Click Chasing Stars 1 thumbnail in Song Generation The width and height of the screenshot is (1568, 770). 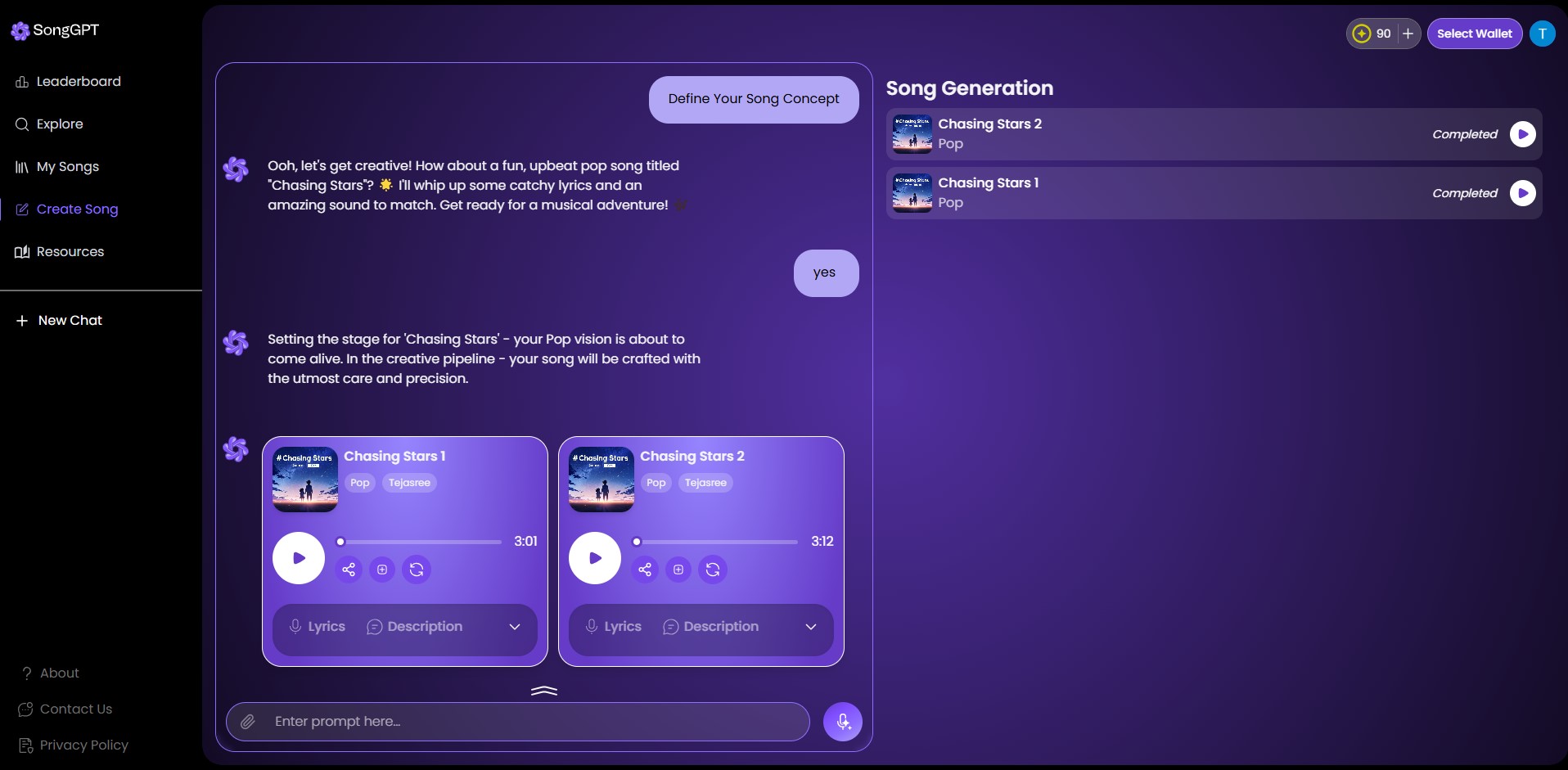(912, 193)
